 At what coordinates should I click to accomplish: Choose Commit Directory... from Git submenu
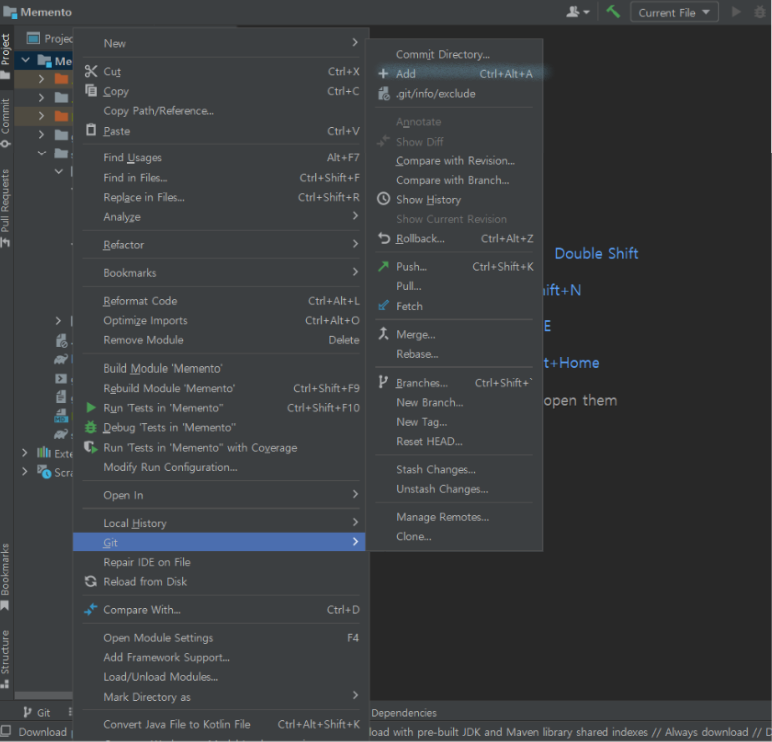click(455, 54)
